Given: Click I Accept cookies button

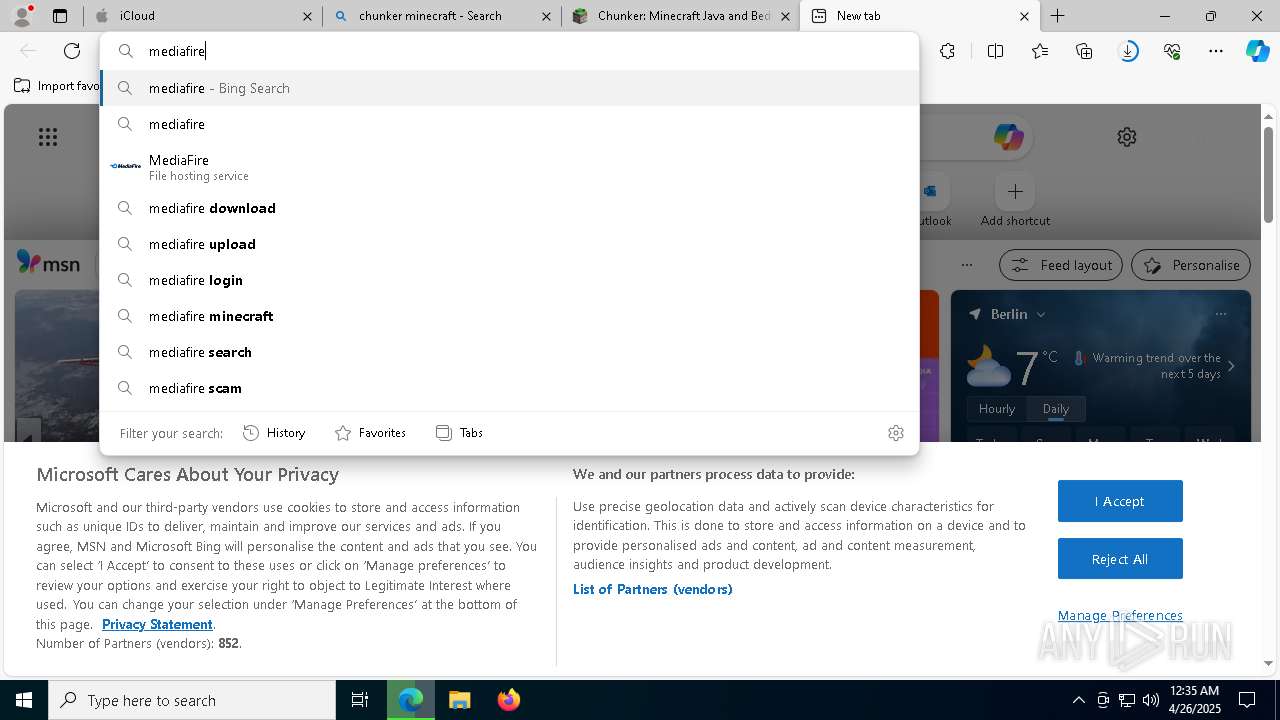Looking at the screenshot, I should click(x=1120, y=501).
